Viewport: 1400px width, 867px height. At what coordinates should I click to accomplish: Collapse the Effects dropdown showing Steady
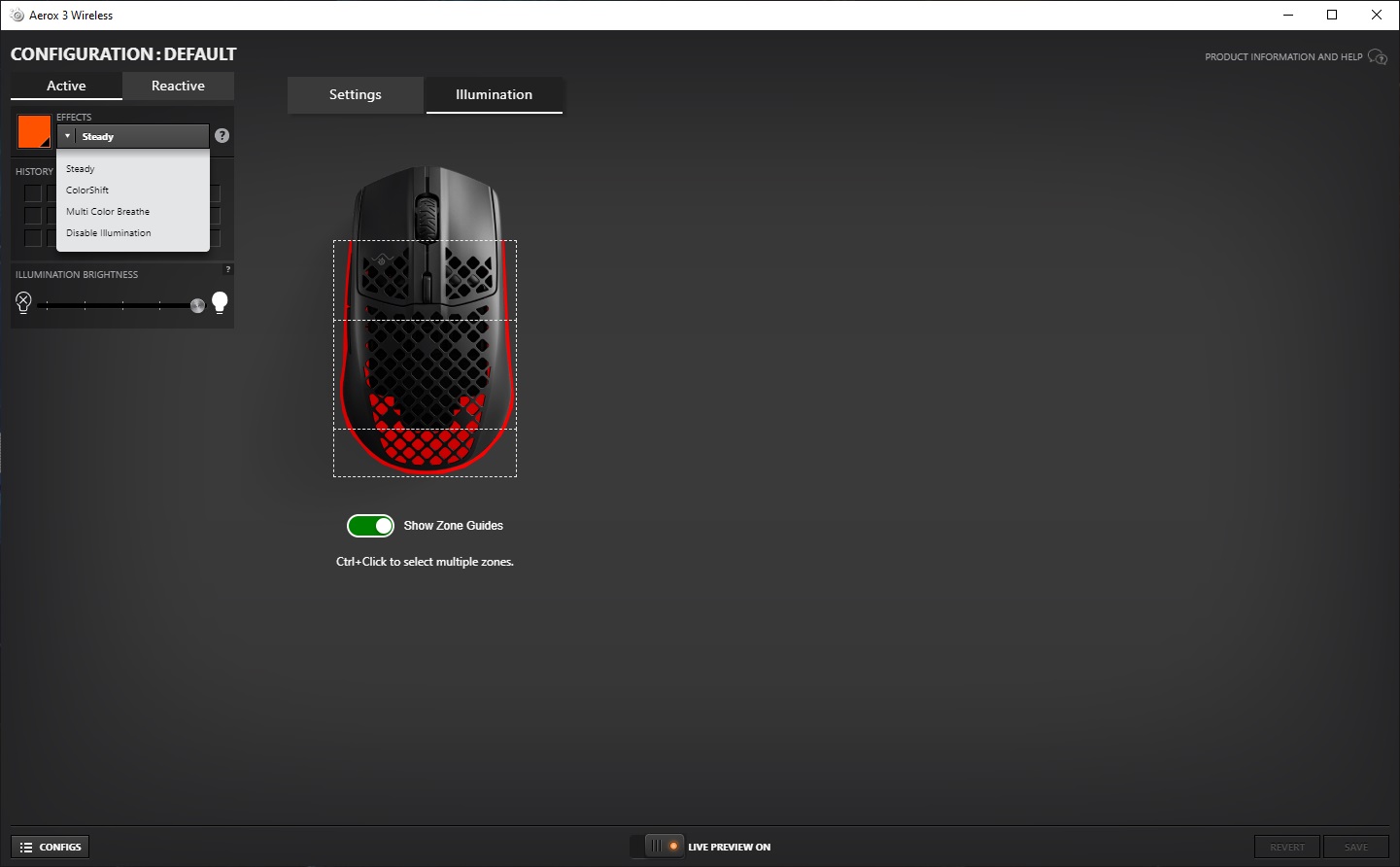pyautogui.click(x=133, y=136)
